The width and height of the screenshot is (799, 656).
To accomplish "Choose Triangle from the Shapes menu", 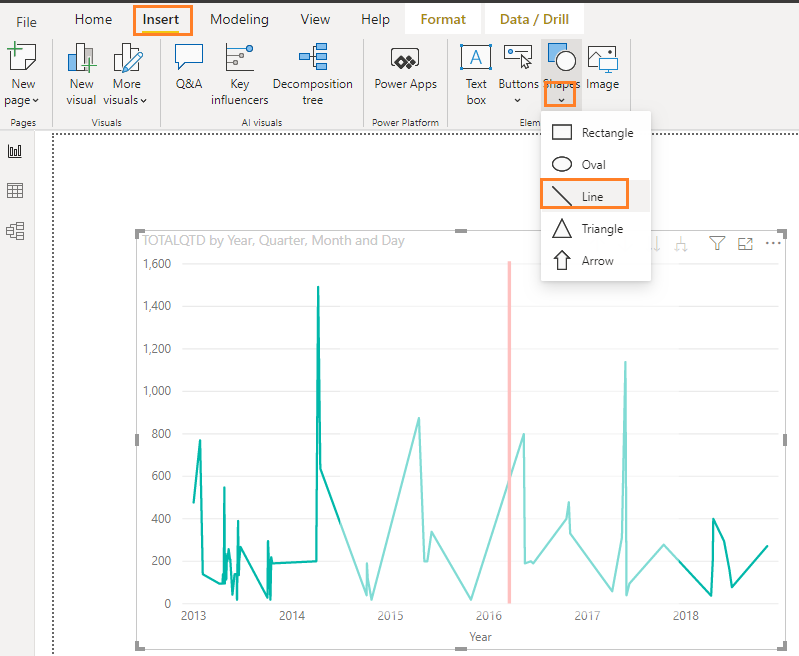I will [595, 229].
